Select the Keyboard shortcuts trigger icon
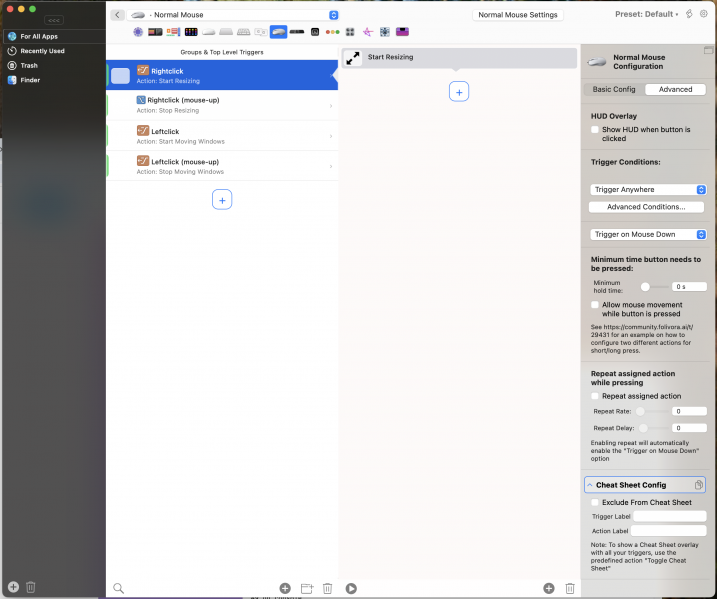The width and height of the screenshot is (717, 599). click(x=243, y=32)
